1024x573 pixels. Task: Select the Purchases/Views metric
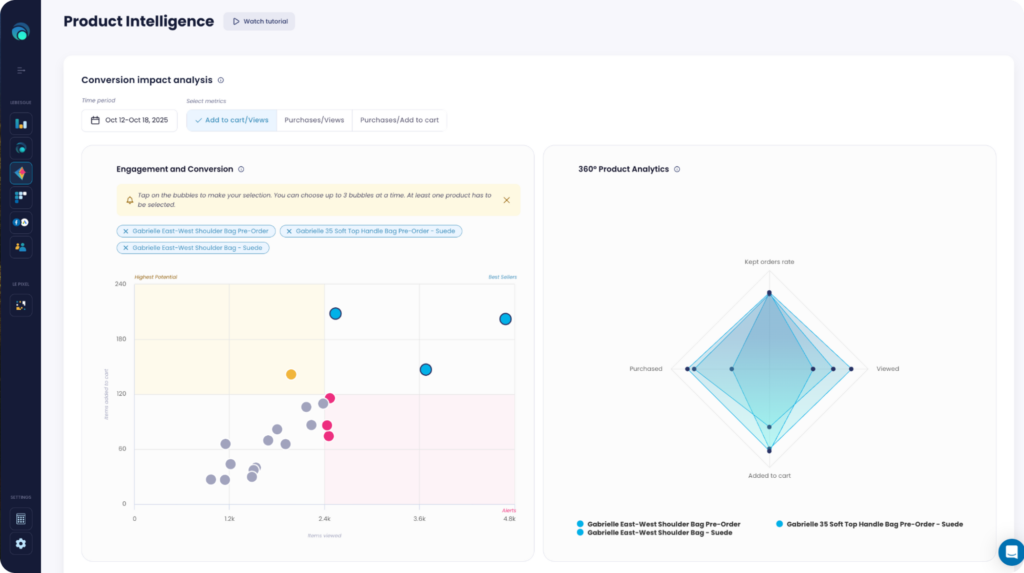coord(314,120)
